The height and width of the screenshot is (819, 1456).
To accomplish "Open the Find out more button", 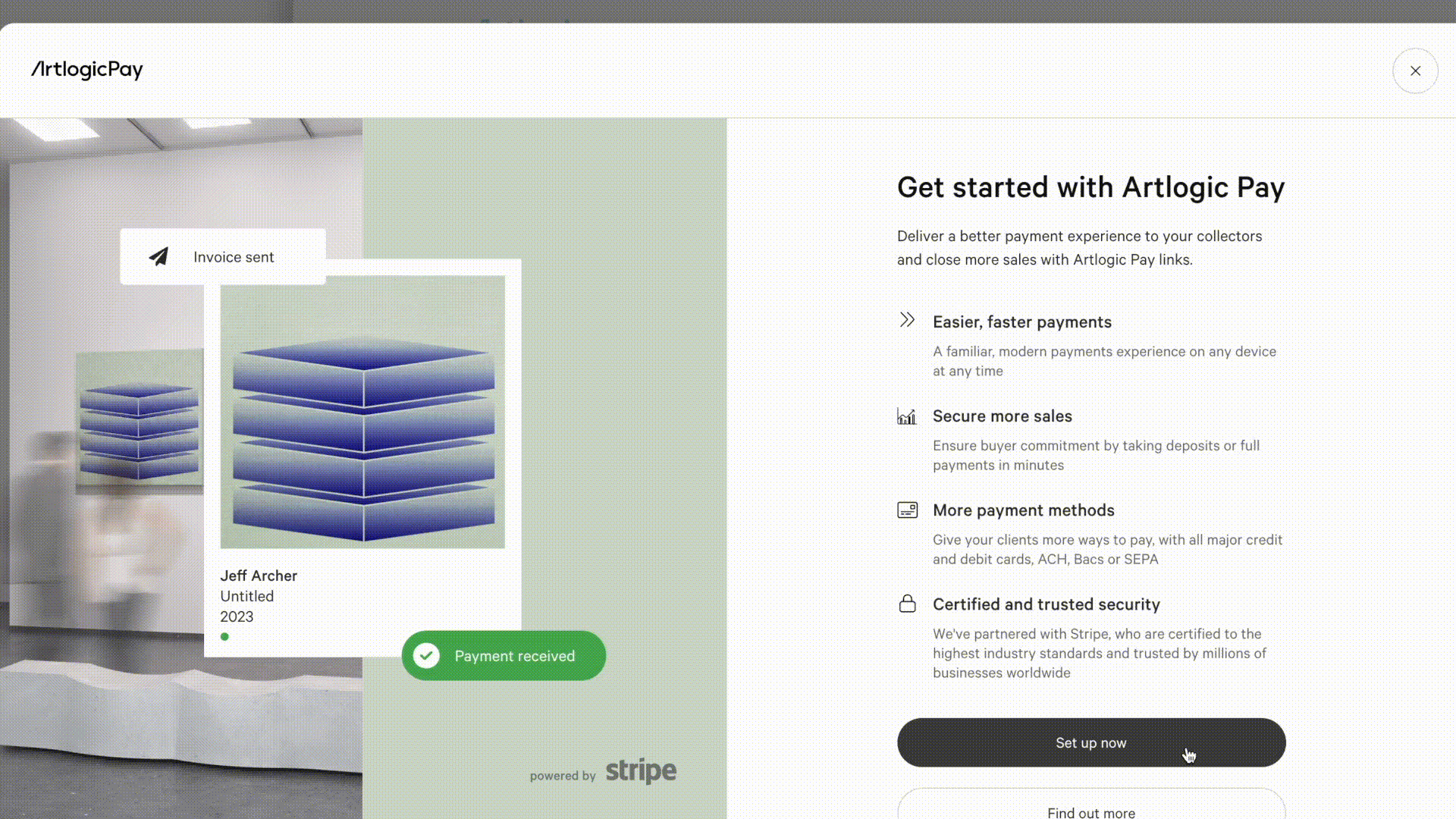I will click(1091, 805).
